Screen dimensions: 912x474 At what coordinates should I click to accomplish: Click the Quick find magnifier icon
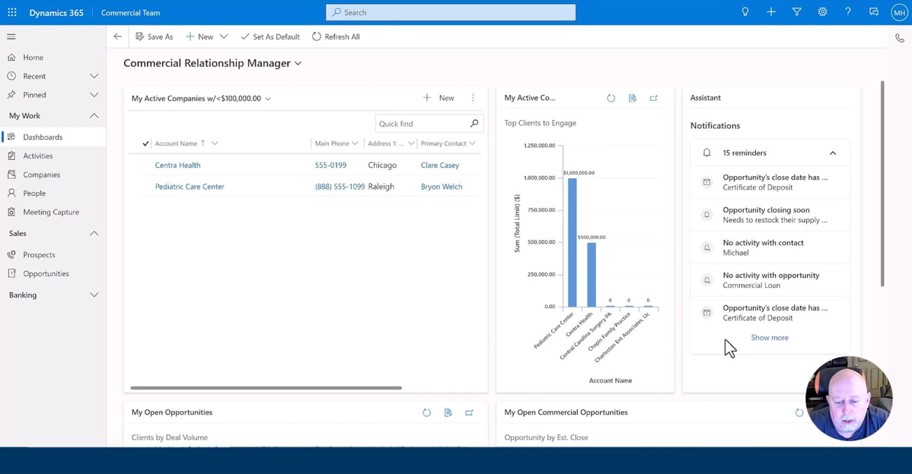pos(475,123)
